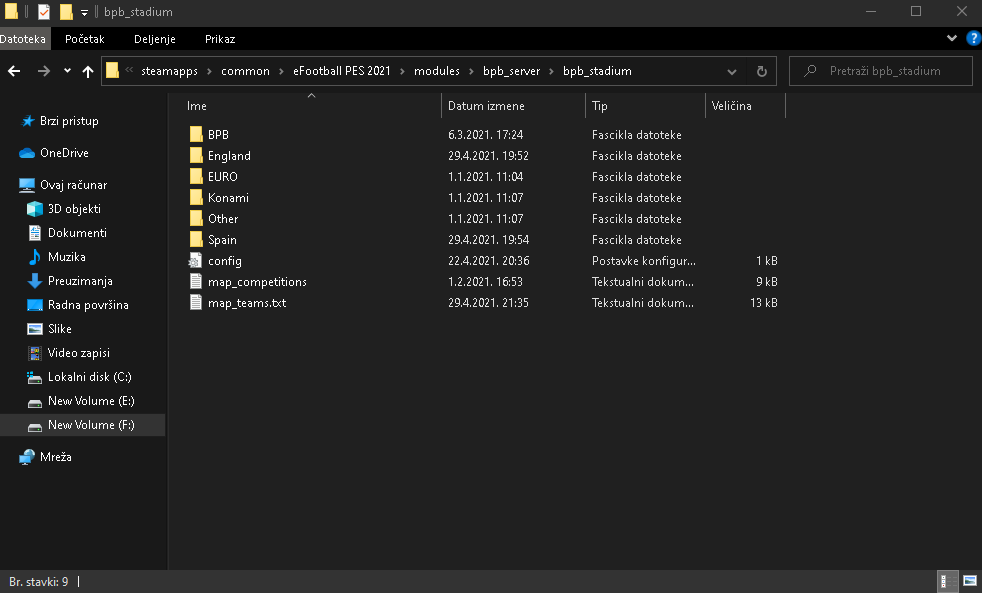Click the new folder quick-access icon

click(x=66, y=12)
